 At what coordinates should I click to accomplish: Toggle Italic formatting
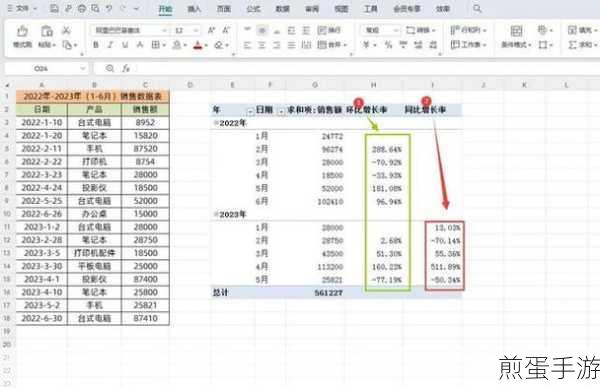(110, 45)
